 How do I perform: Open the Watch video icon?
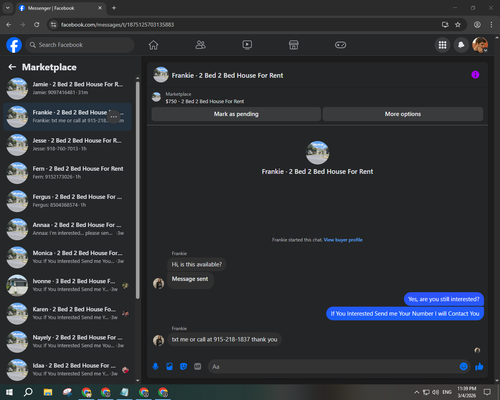click(247, 45)
